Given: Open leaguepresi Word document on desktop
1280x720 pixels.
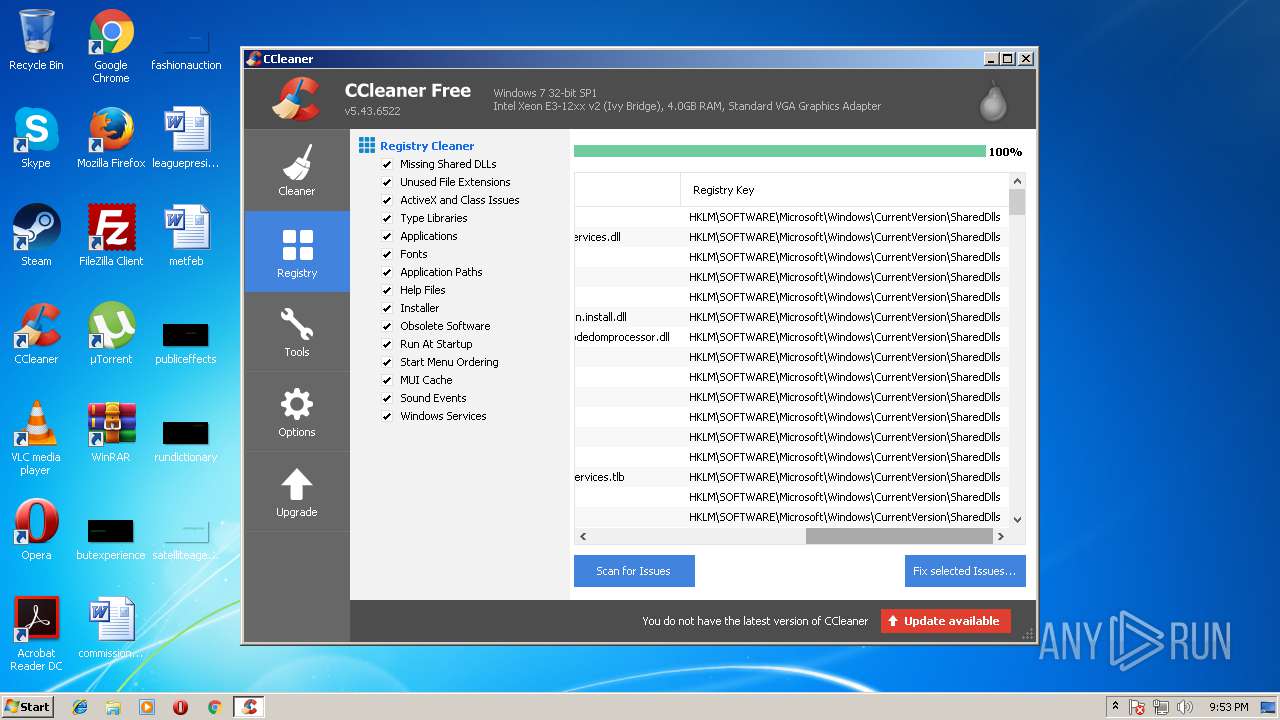Looking at the screenshot, I should tap(186, 138).
